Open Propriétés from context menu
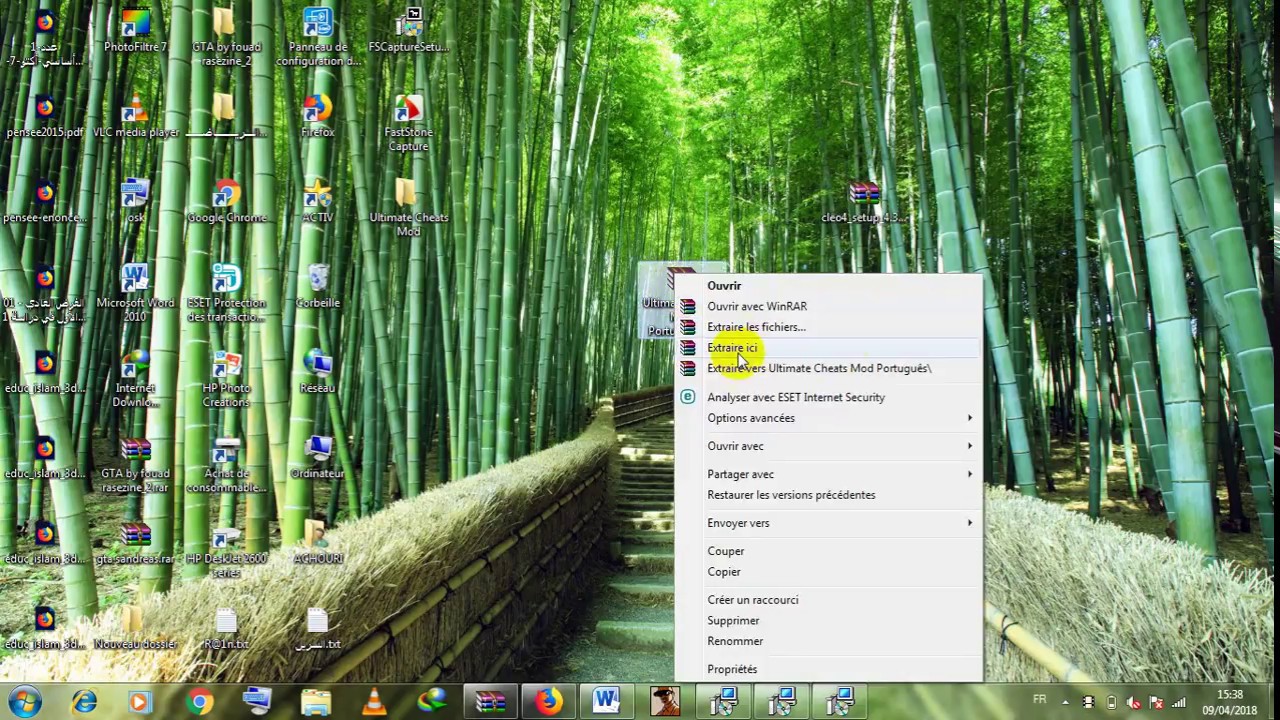The image size is (1280, 720). coord(828,669)
